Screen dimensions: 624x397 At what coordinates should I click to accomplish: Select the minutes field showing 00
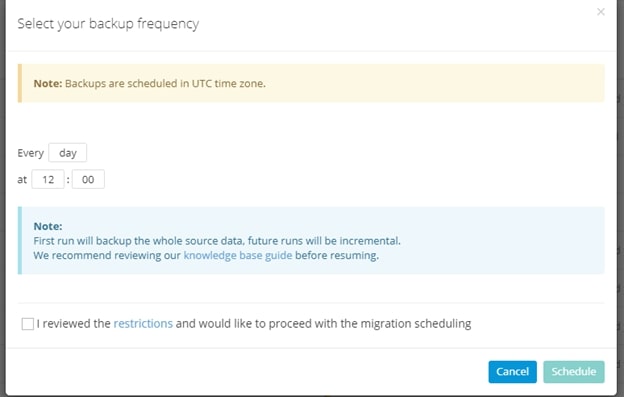(x=88, y=179)
